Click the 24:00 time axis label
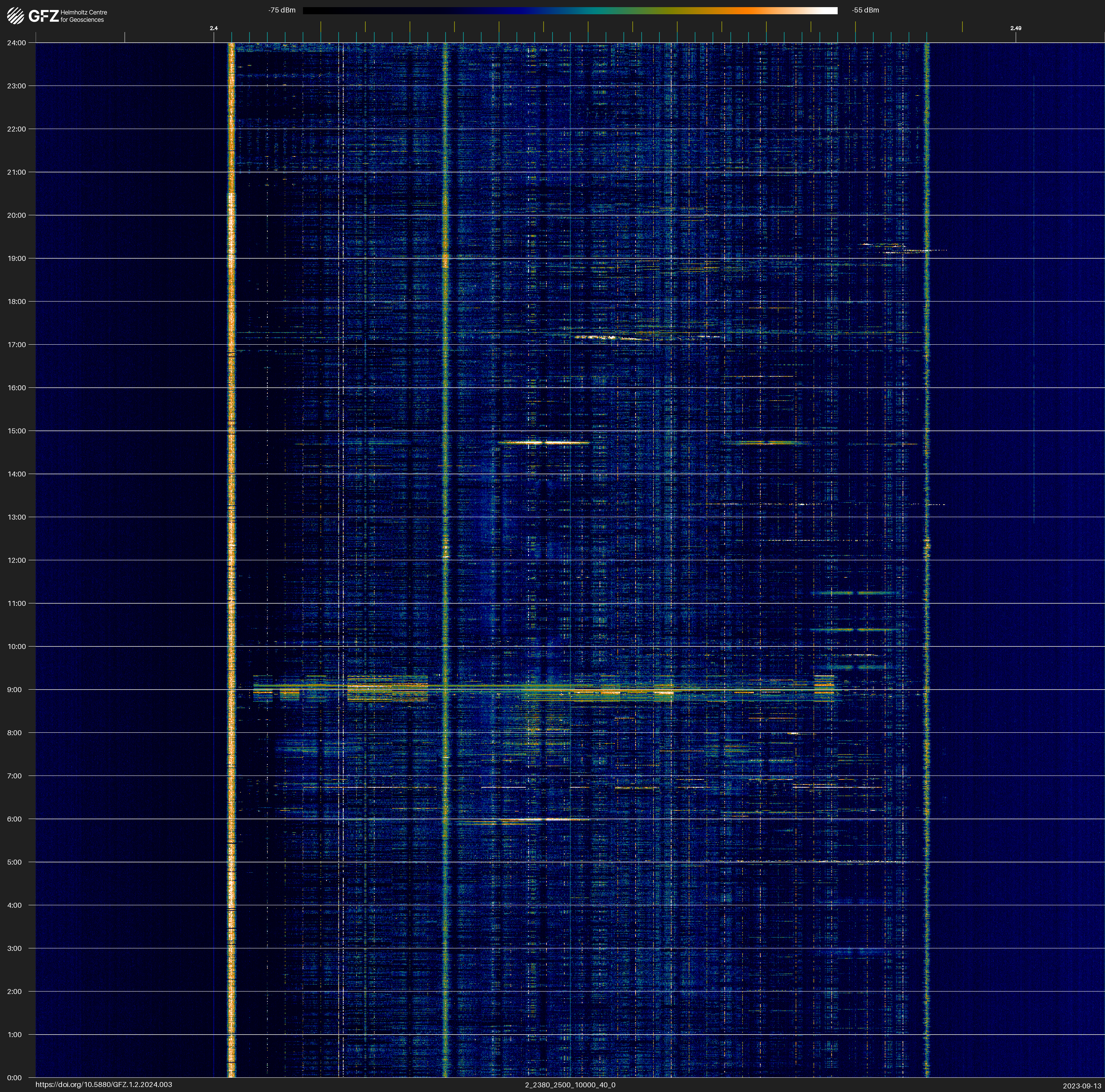Viewport: 1105px width, 1092px height. [17, 43]
